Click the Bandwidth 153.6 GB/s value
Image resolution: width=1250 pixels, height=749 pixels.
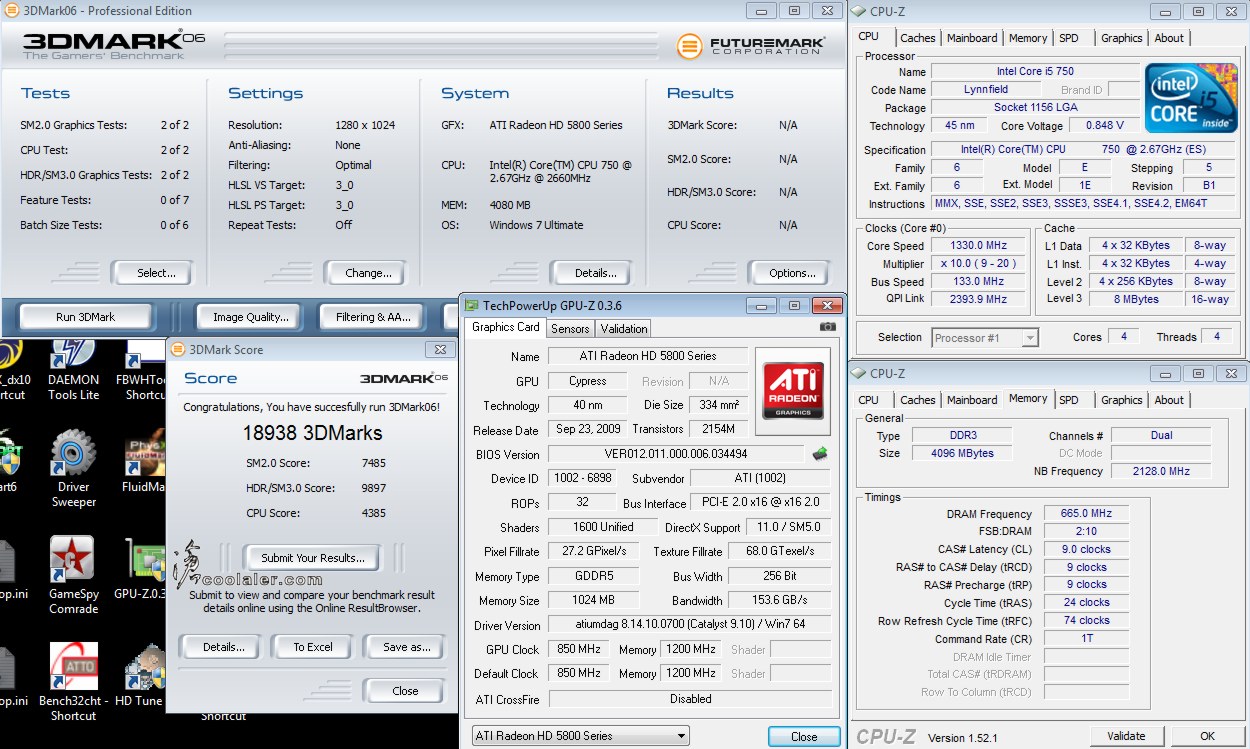point(778,601)
